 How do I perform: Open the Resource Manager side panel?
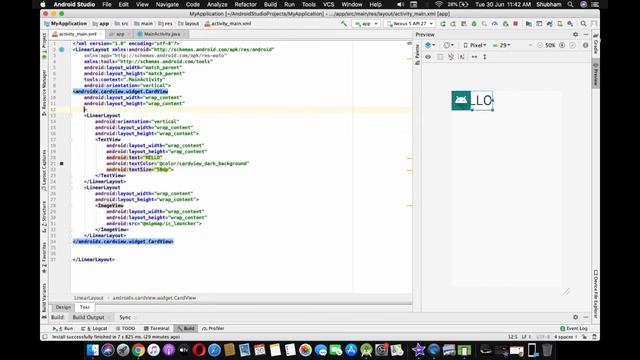point(44,92)
